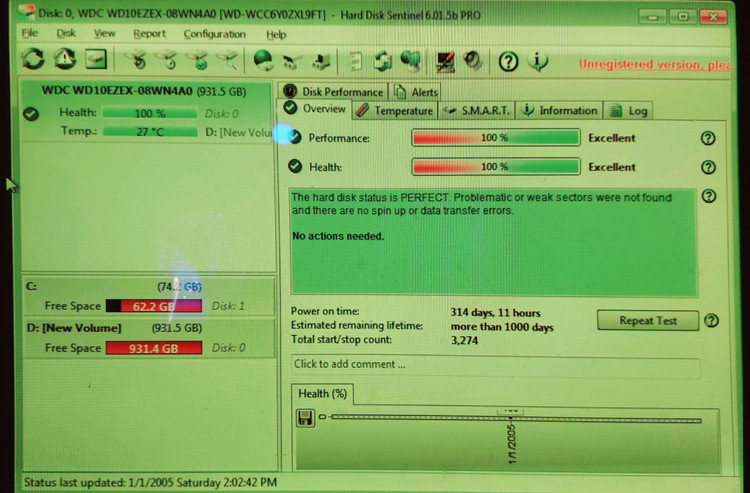Click the green circular arrows refresh icon
The height and width of the screenshot is (493, 750).
point(33,59)
